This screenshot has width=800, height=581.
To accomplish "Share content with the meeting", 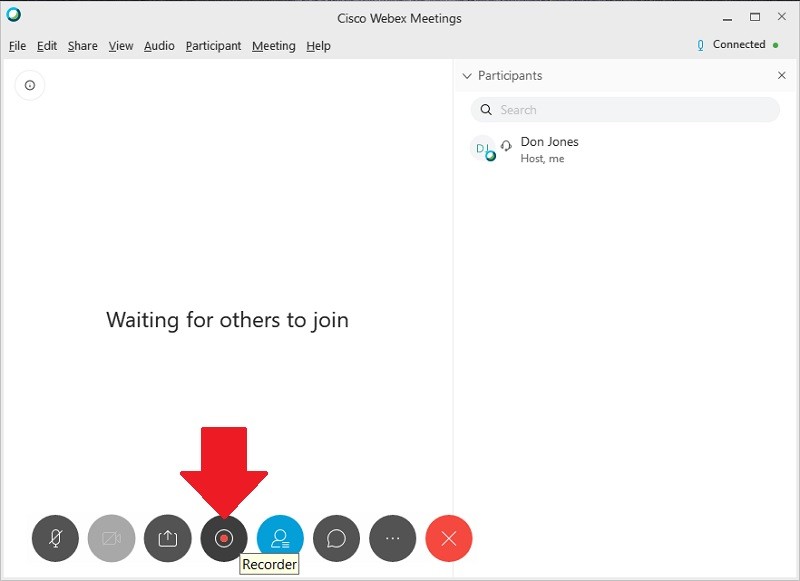I will (x=167, y=538).
